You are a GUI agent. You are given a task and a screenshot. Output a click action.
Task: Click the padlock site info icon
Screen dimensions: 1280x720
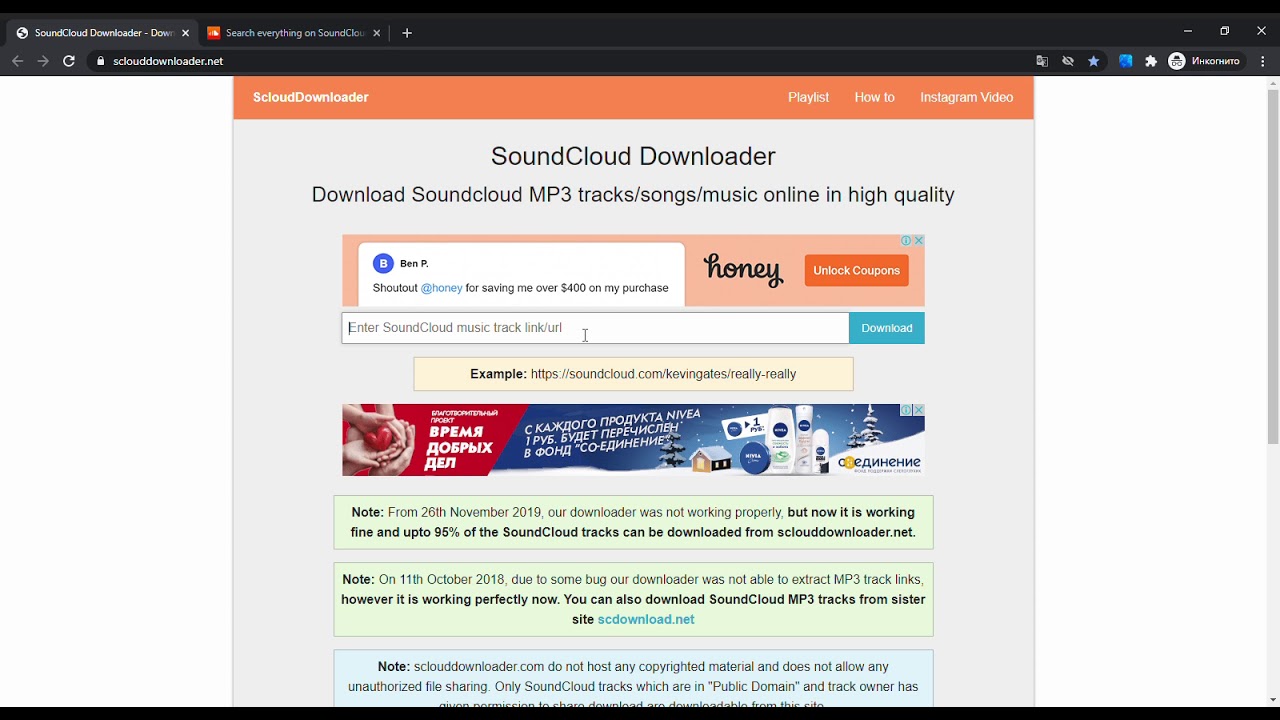click(100, 61)
